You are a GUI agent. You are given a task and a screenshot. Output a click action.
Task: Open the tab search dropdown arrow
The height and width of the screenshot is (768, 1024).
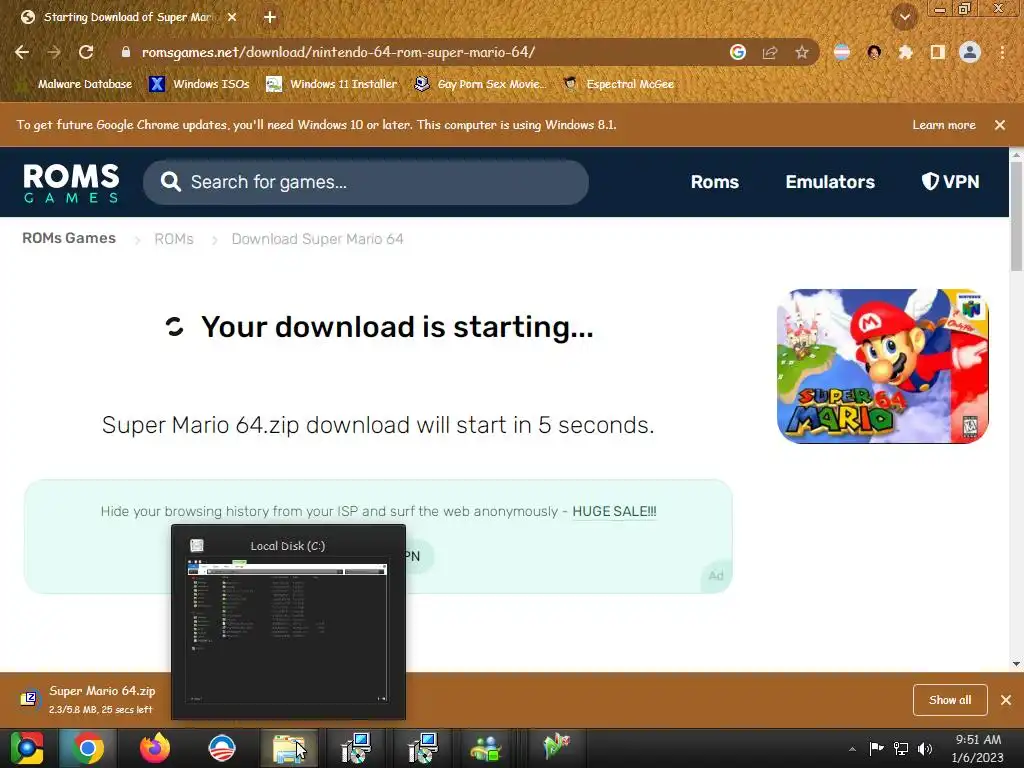[x=904, y=17]
